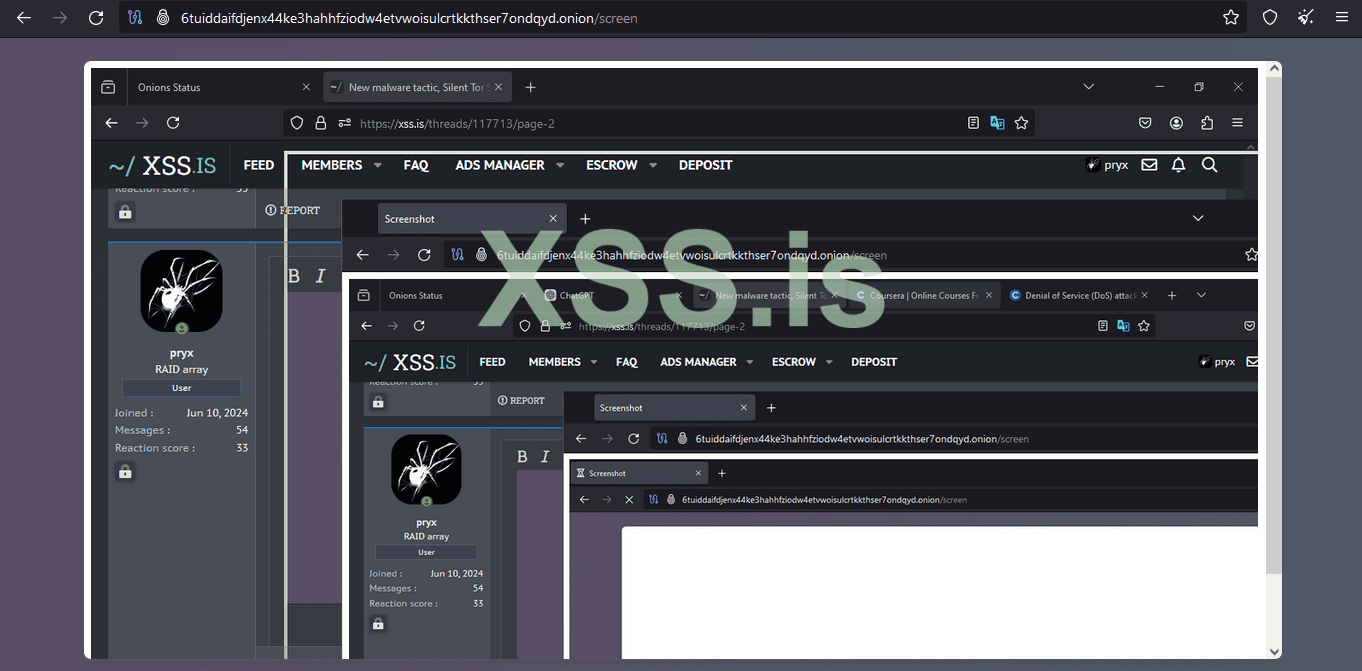The width and height of the screenshot is (1362, 671).
Task: Select Onions Status tab in two-tab xss.is window
Action: tap(221, 87)
